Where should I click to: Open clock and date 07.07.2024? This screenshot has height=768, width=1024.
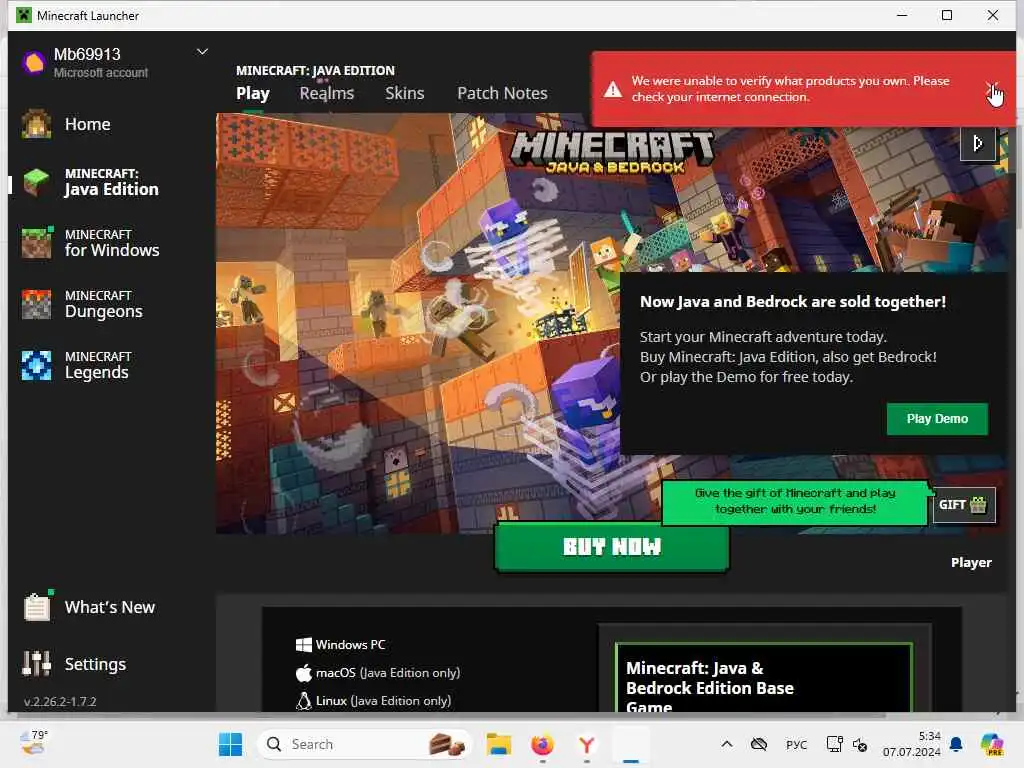911,744
